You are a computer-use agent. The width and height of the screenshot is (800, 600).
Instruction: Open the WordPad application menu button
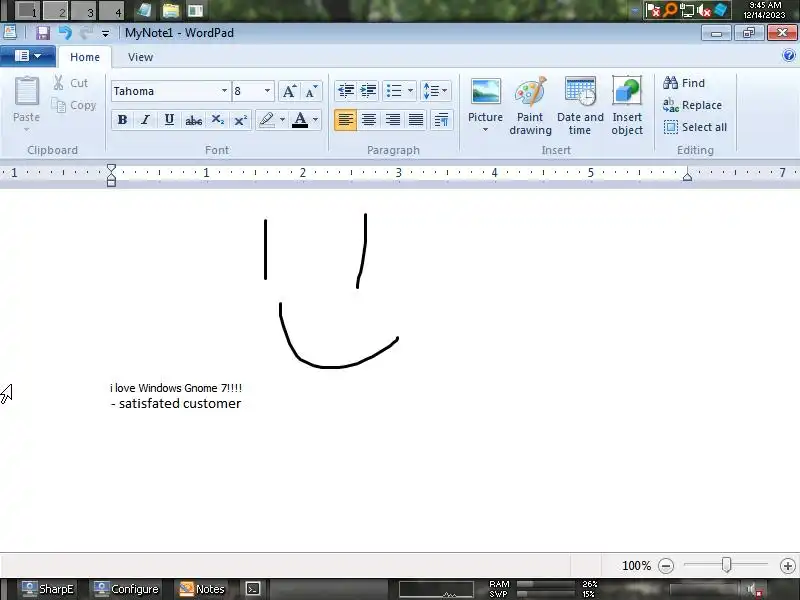[x=28, y=56]
